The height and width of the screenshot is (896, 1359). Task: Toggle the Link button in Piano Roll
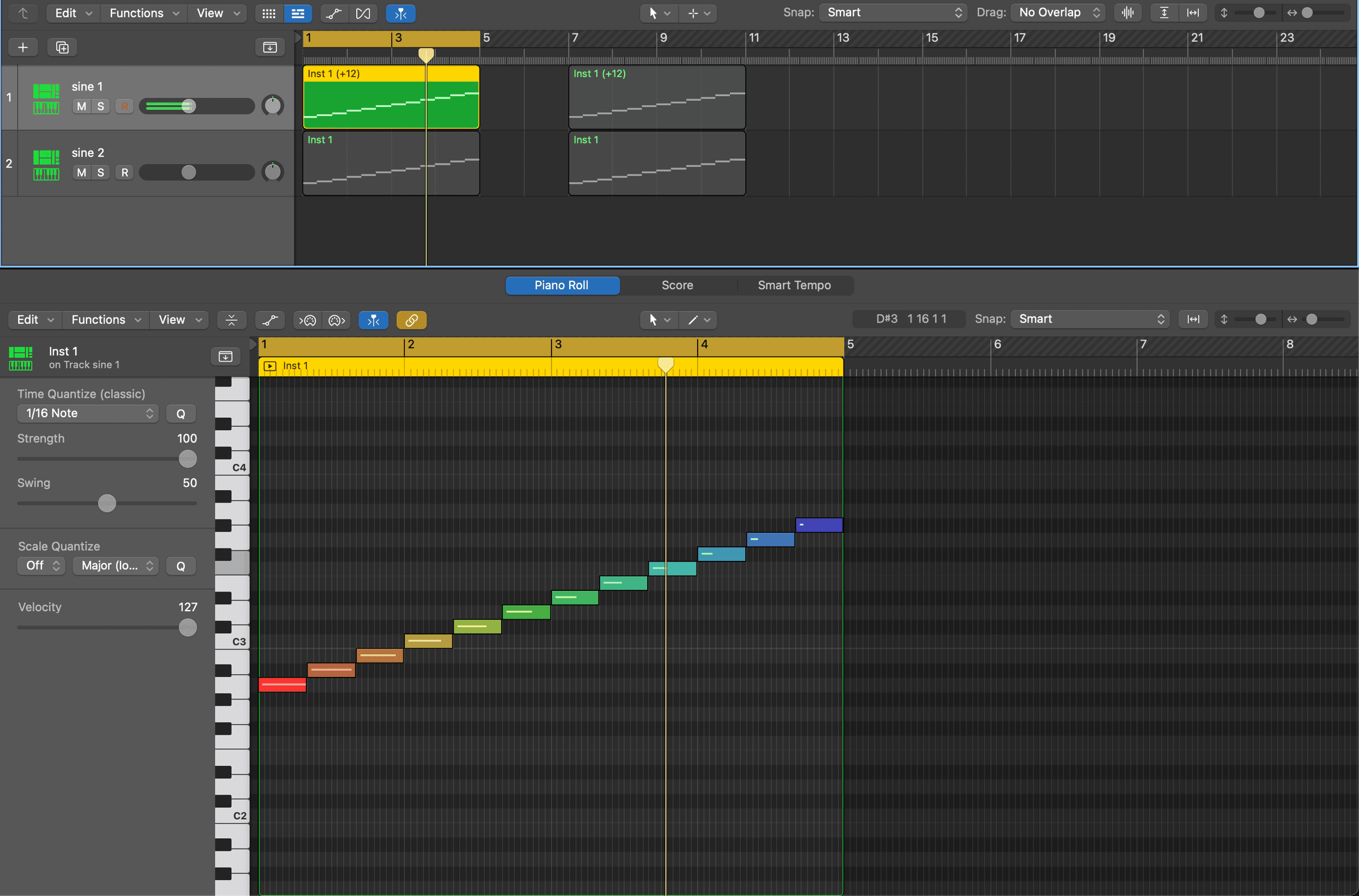click(x=412, y=320)
